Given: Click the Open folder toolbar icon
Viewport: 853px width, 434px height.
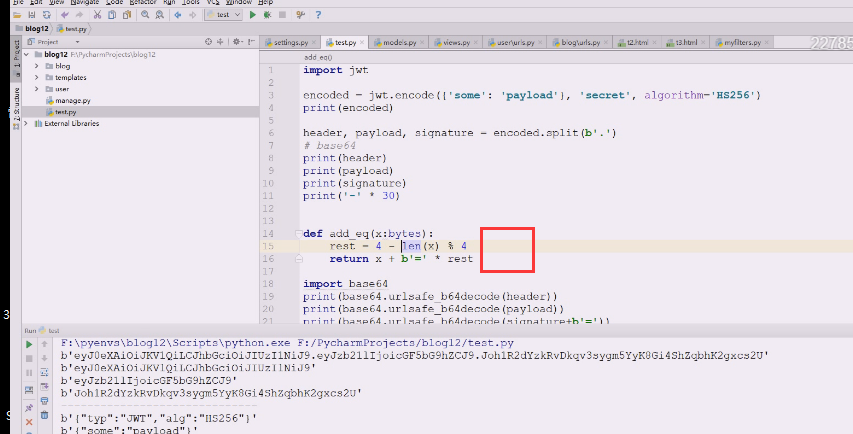Looking at the screenshot, I should pyautogui.click(x=17, y=15).
